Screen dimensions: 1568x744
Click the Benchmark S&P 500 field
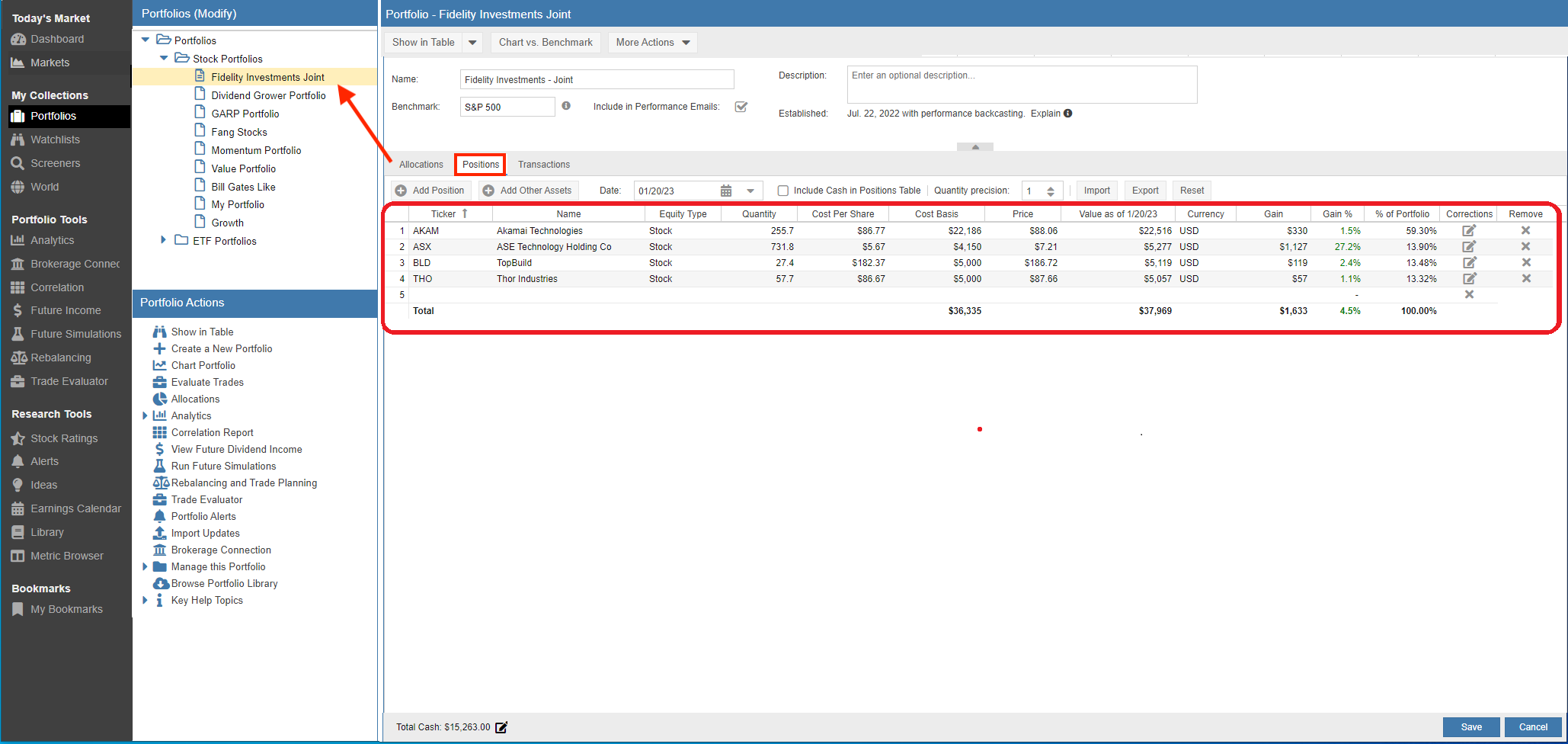click(x=507, y=107)
